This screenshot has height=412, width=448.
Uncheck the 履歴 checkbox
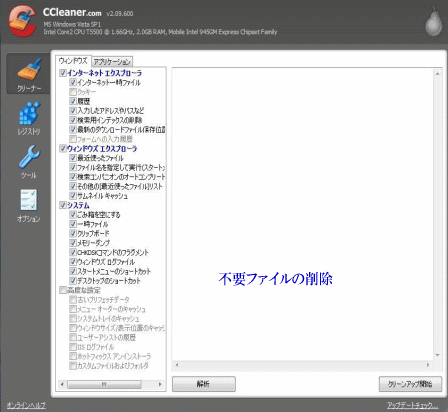pos(73,101)
